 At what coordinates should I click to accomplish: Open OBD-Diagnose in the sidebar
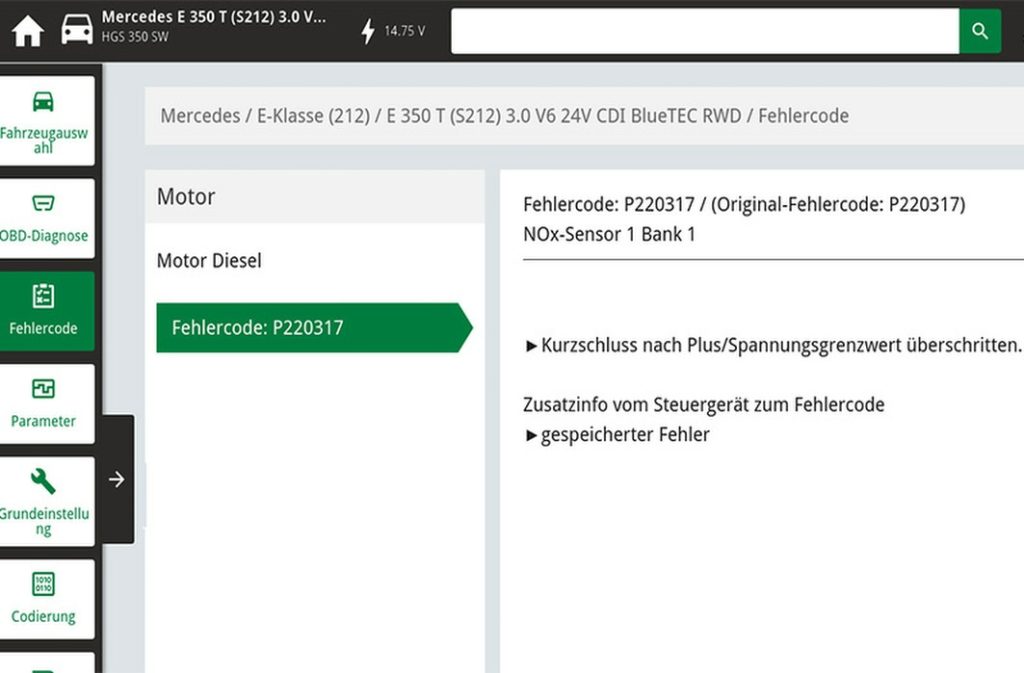point(44,219)
